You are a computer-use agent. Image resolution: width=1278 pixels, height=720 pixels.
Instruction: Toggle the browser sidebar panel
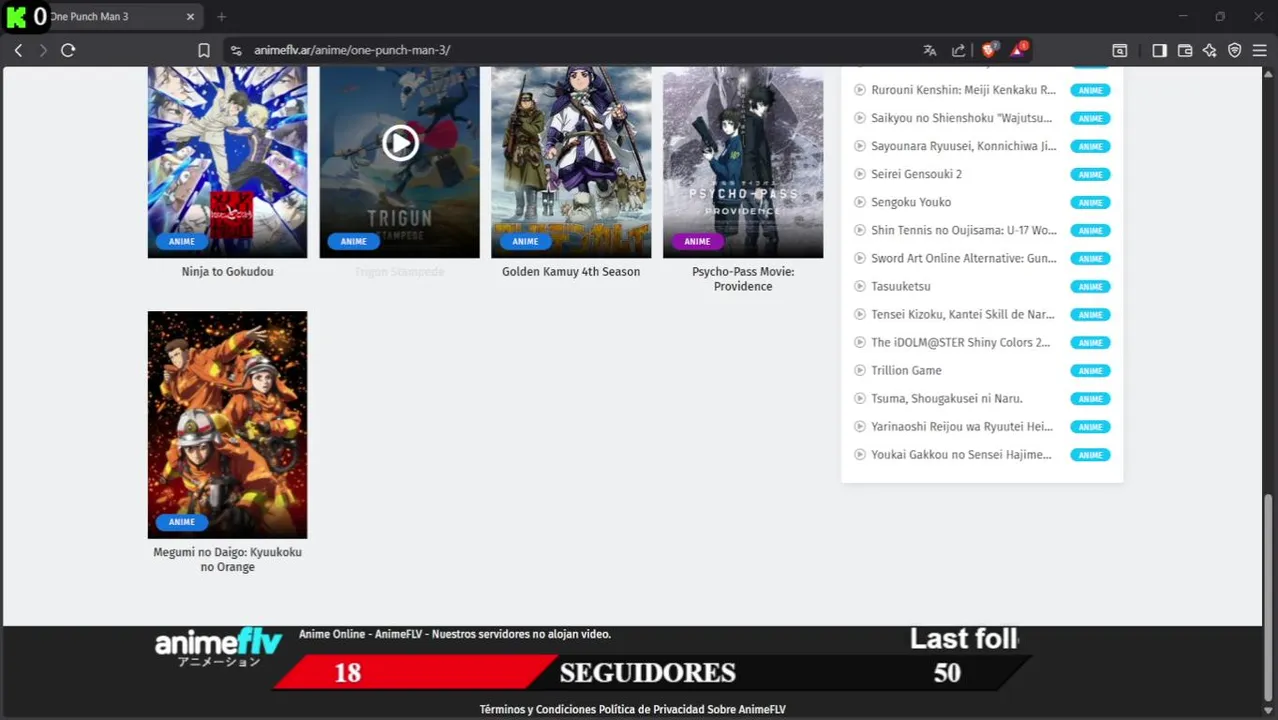point(1159,50)
